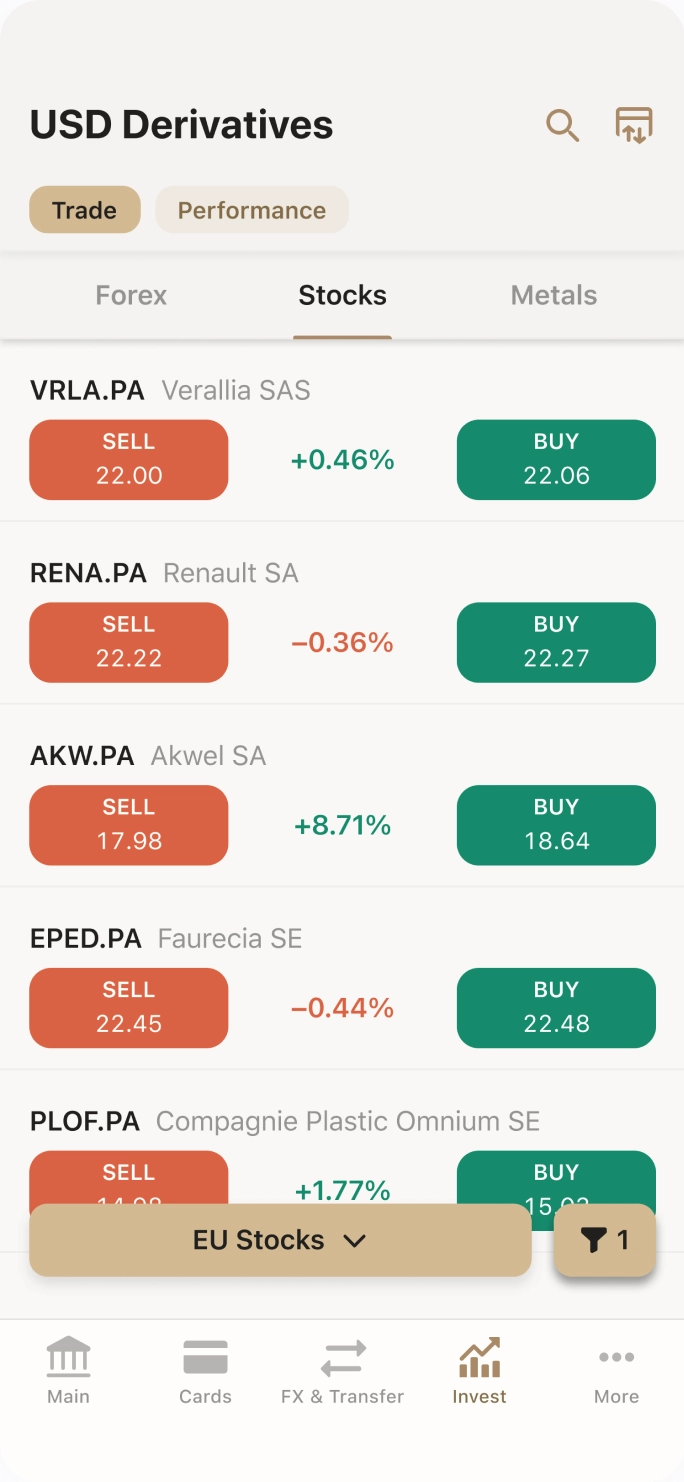Open the search magnifier icon
The image size is (684, 1482).
click(x=562, y=126)
